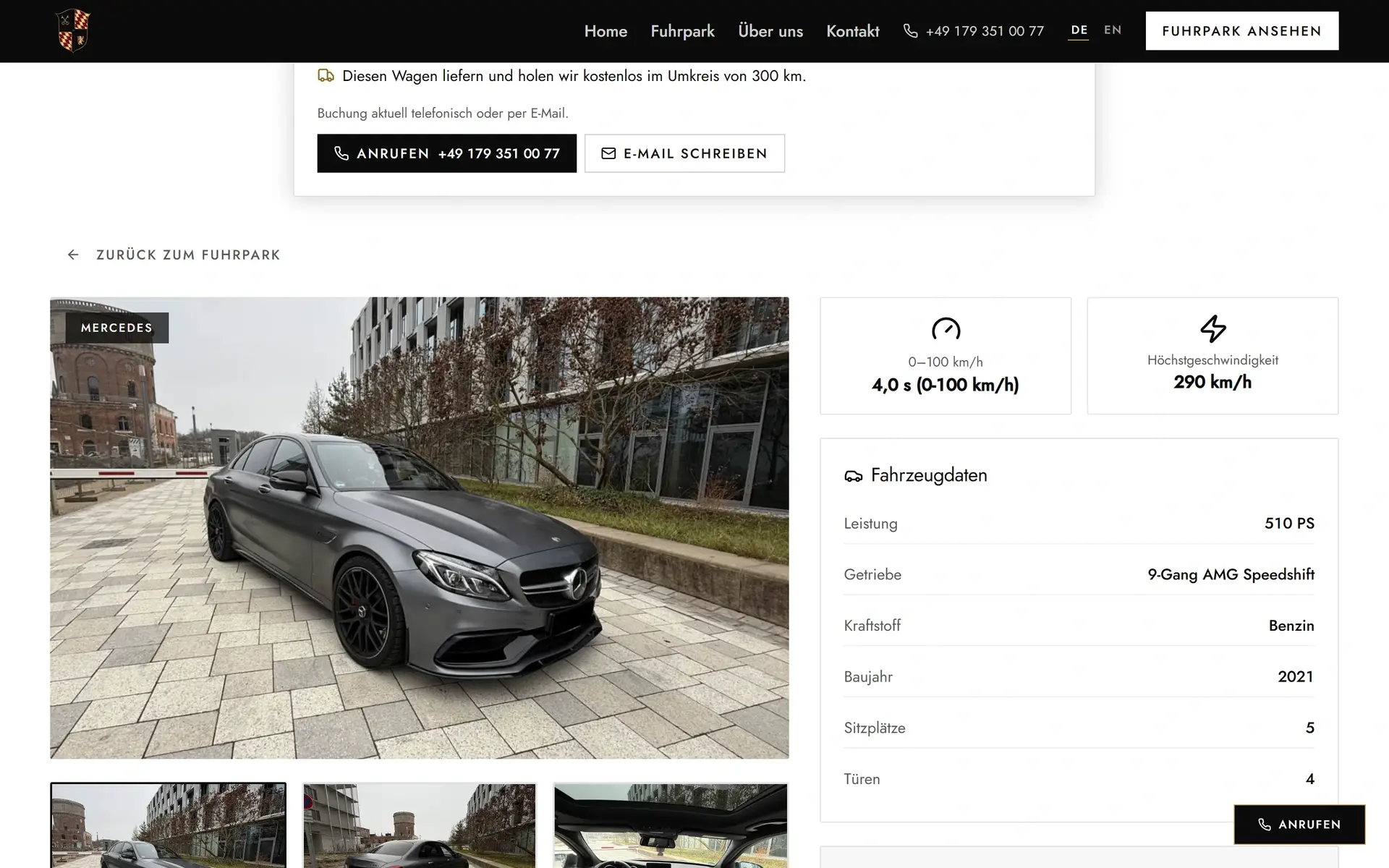Image resolution: width=1389 pixels, height=868 pixels.
Task: Open the Home menu item
Action: tap(606, 31)
